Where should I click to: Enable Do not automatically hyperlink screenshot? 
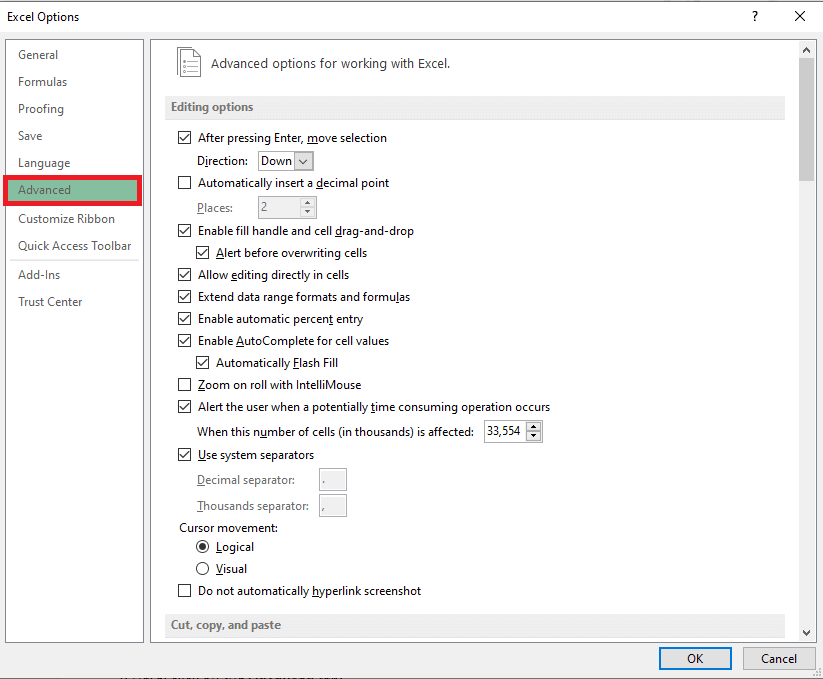coord(184,591)
